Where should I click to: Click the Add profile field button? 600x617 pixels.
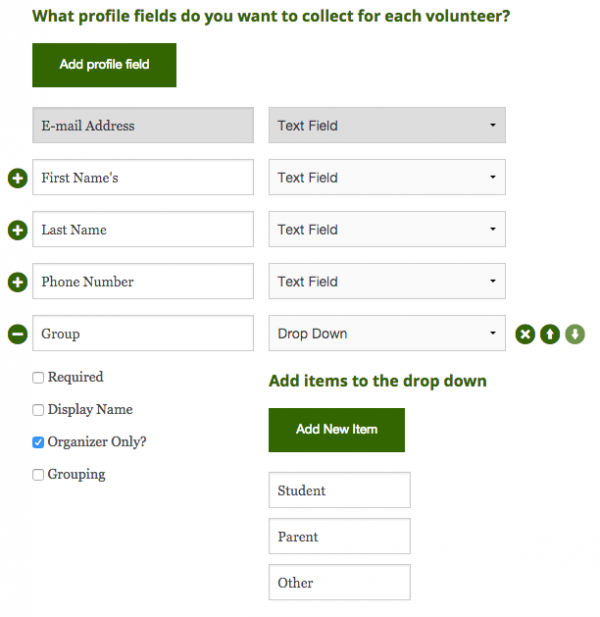click(104, 65)
